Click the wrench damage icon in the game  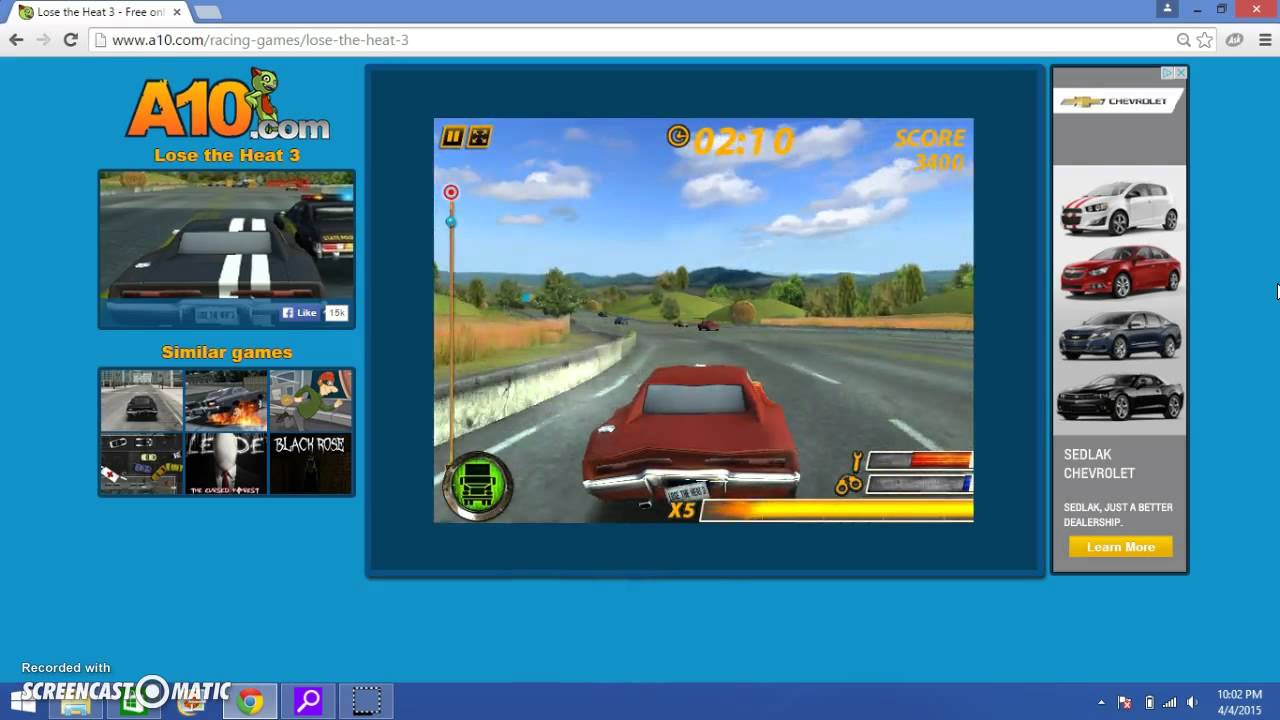[x=856, y=460]
